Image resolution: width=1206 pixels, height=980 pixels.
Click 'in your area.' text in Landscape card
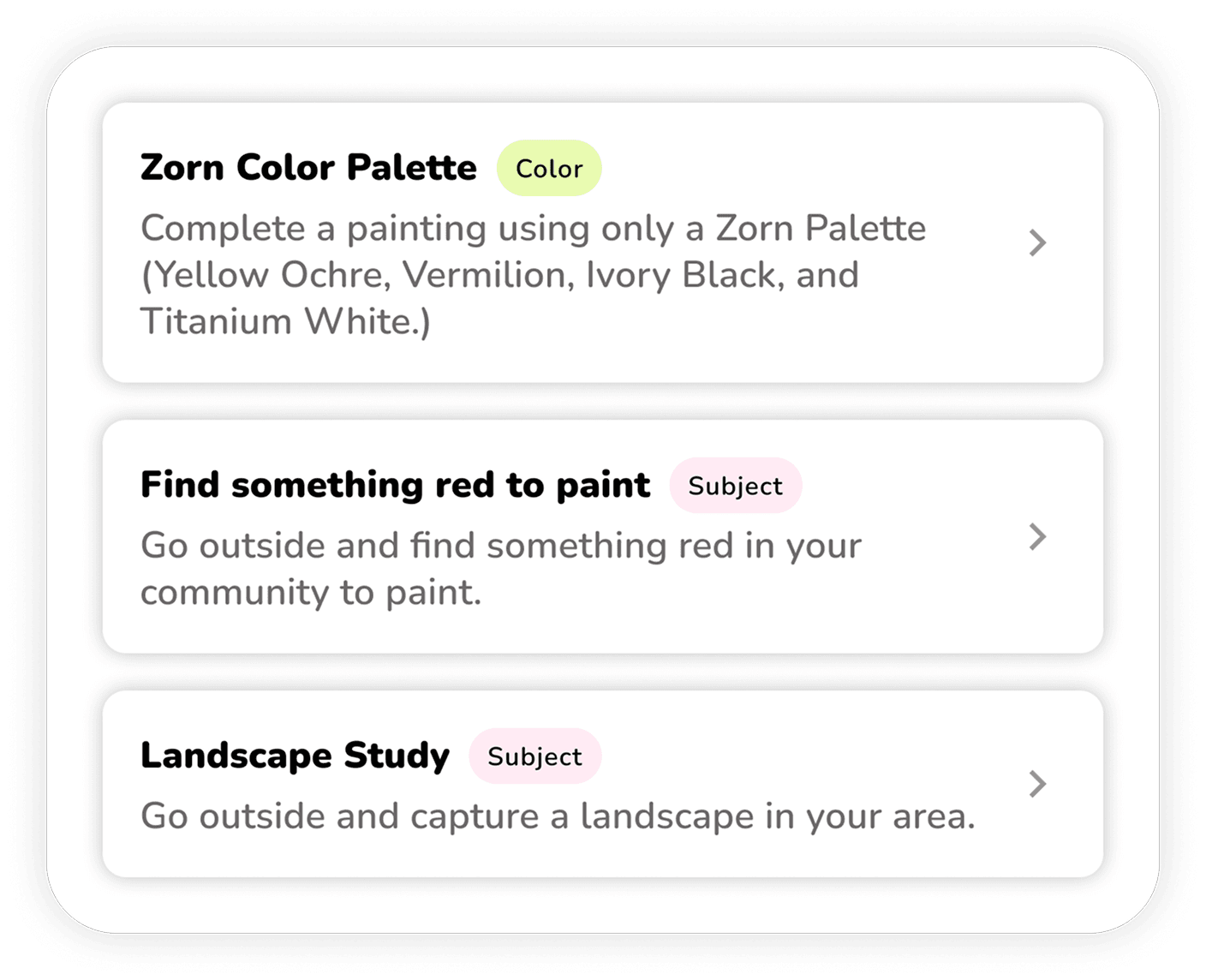pyautogui.click(x=870, y=816)
